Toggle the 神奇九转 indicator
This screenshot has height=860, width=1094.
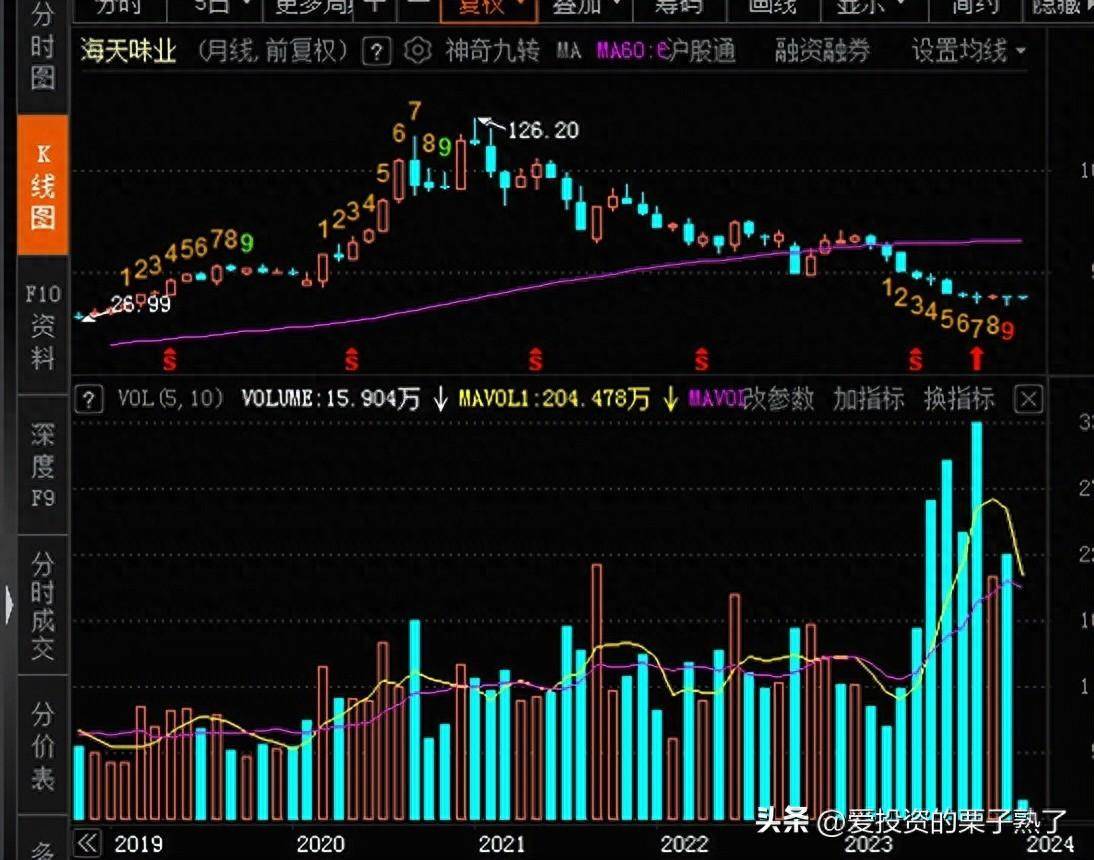tap(492, 51)
